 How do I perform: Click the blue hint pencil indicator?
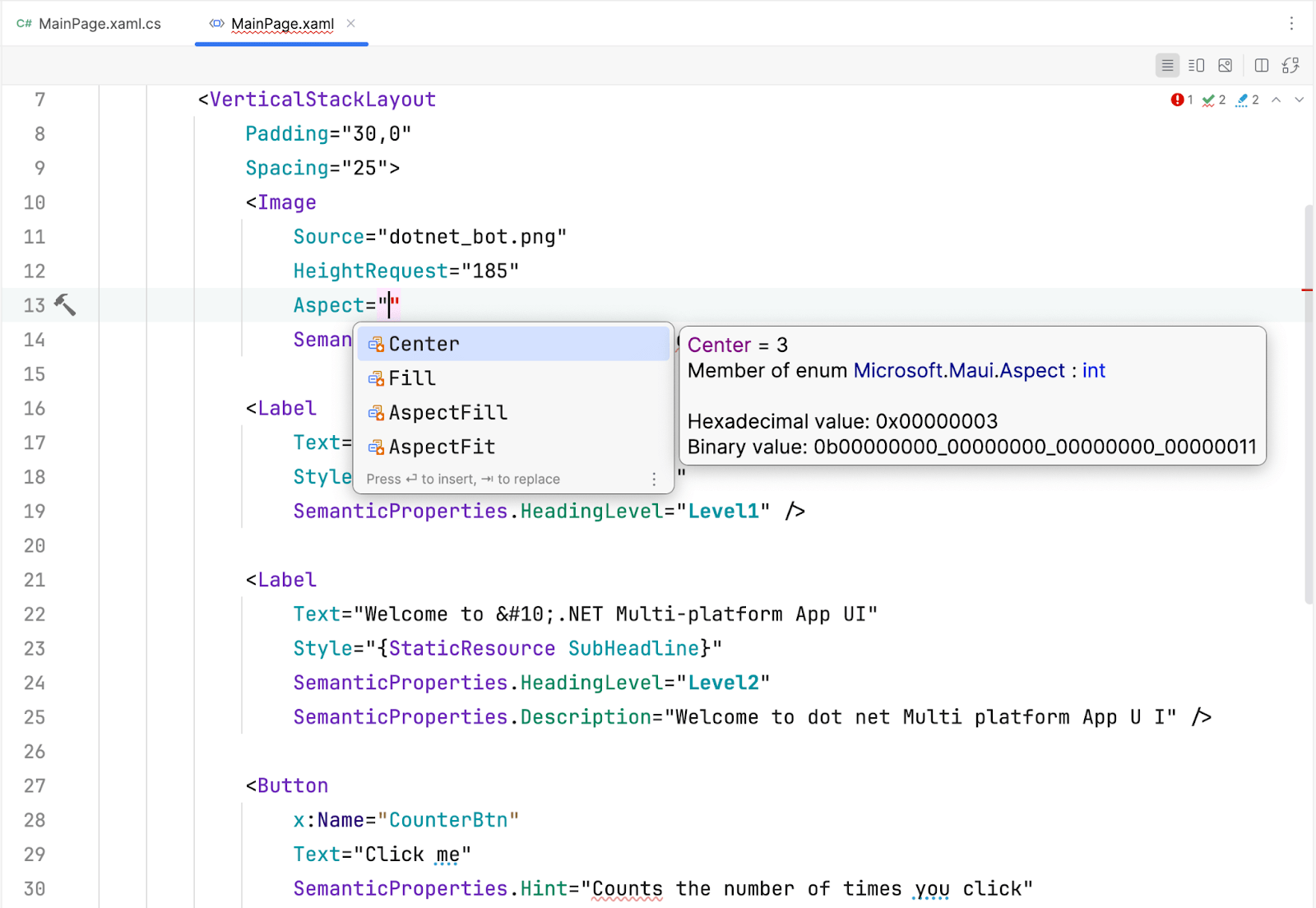click(1242, 100)
